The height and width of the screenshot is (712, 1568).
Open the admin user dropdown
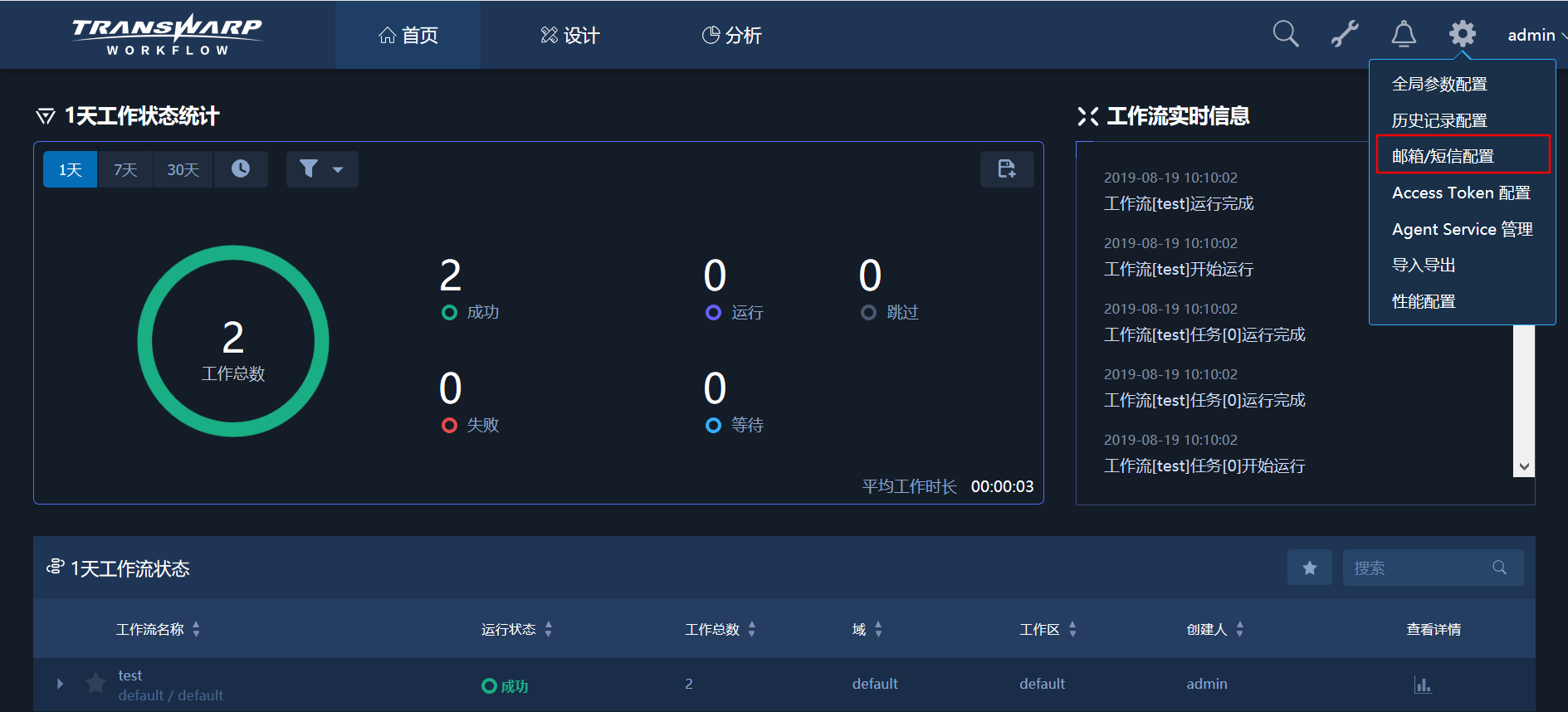point(1536,35)
